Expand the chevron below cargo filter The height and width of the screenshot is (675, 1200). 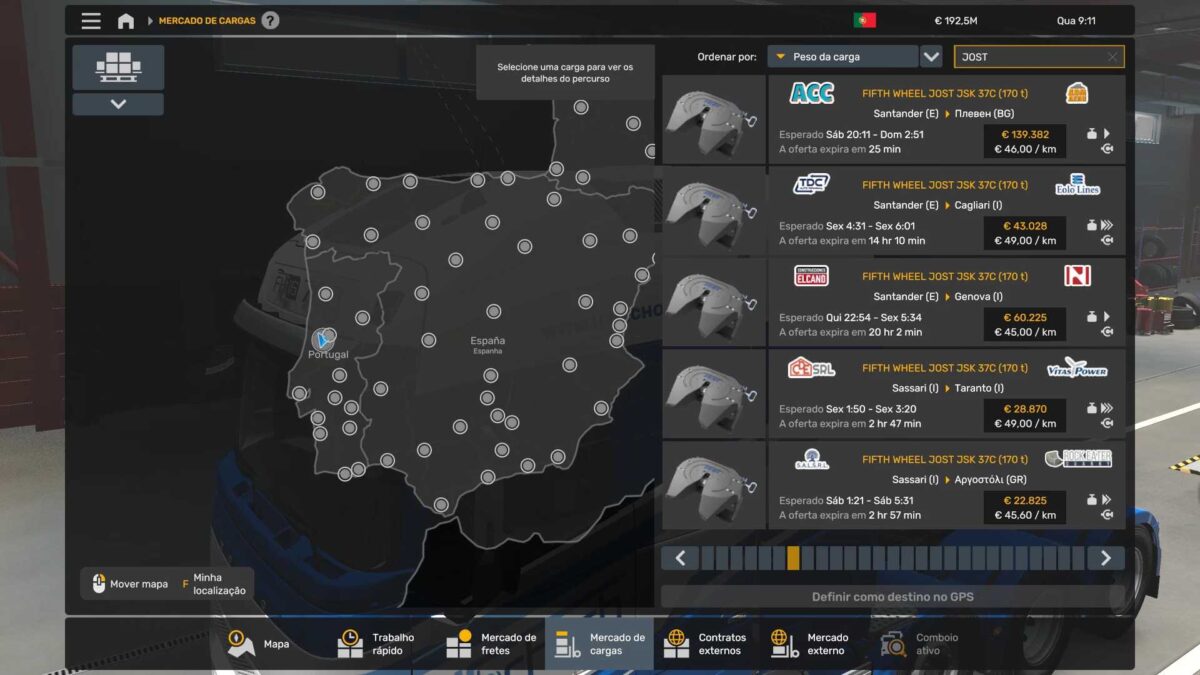tap(118, 104)
